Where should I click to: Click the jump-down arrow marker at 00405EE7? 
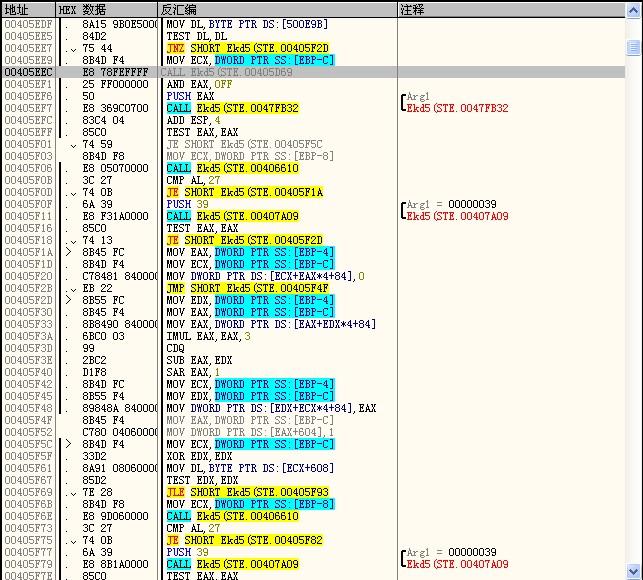click(73, 48)
